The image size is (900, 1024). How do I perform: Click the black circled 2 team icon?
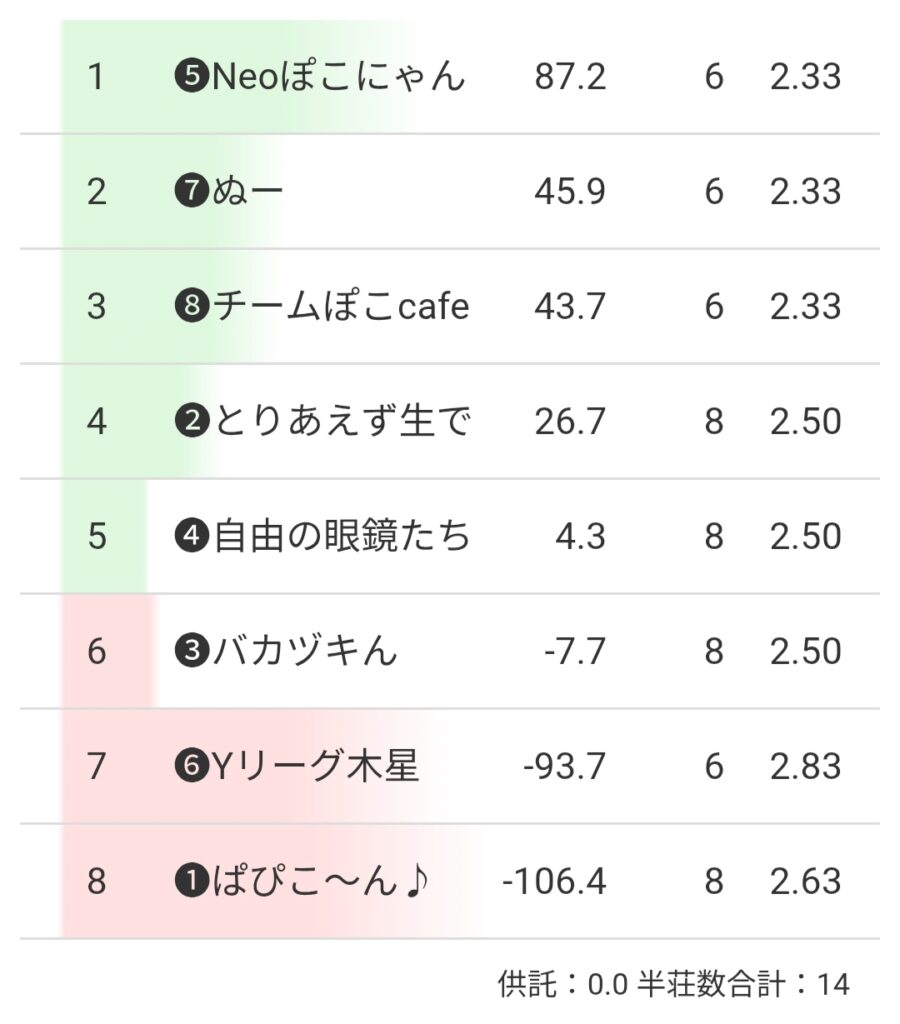(x=190, y=422)
